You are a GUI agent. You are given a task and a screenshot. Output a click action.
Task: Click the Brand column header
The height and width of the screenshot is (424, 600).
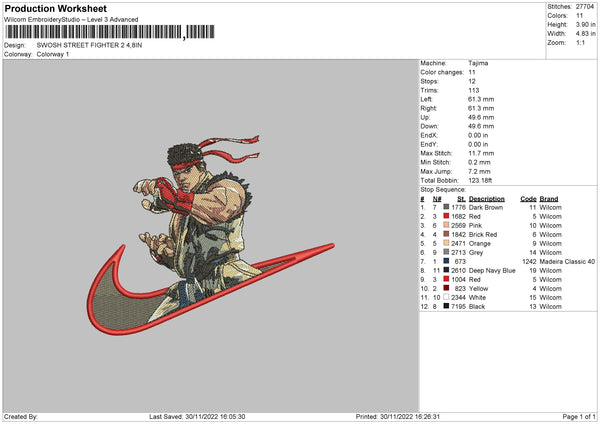click(549, 199)
